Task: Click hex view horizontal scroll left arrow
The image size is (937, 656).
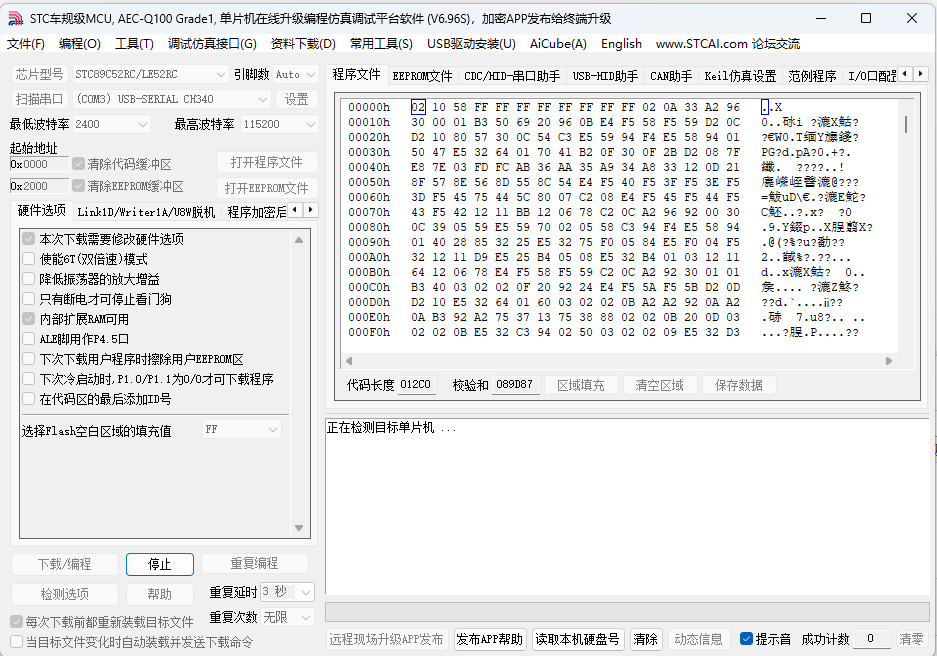Action: pos(349,361)
